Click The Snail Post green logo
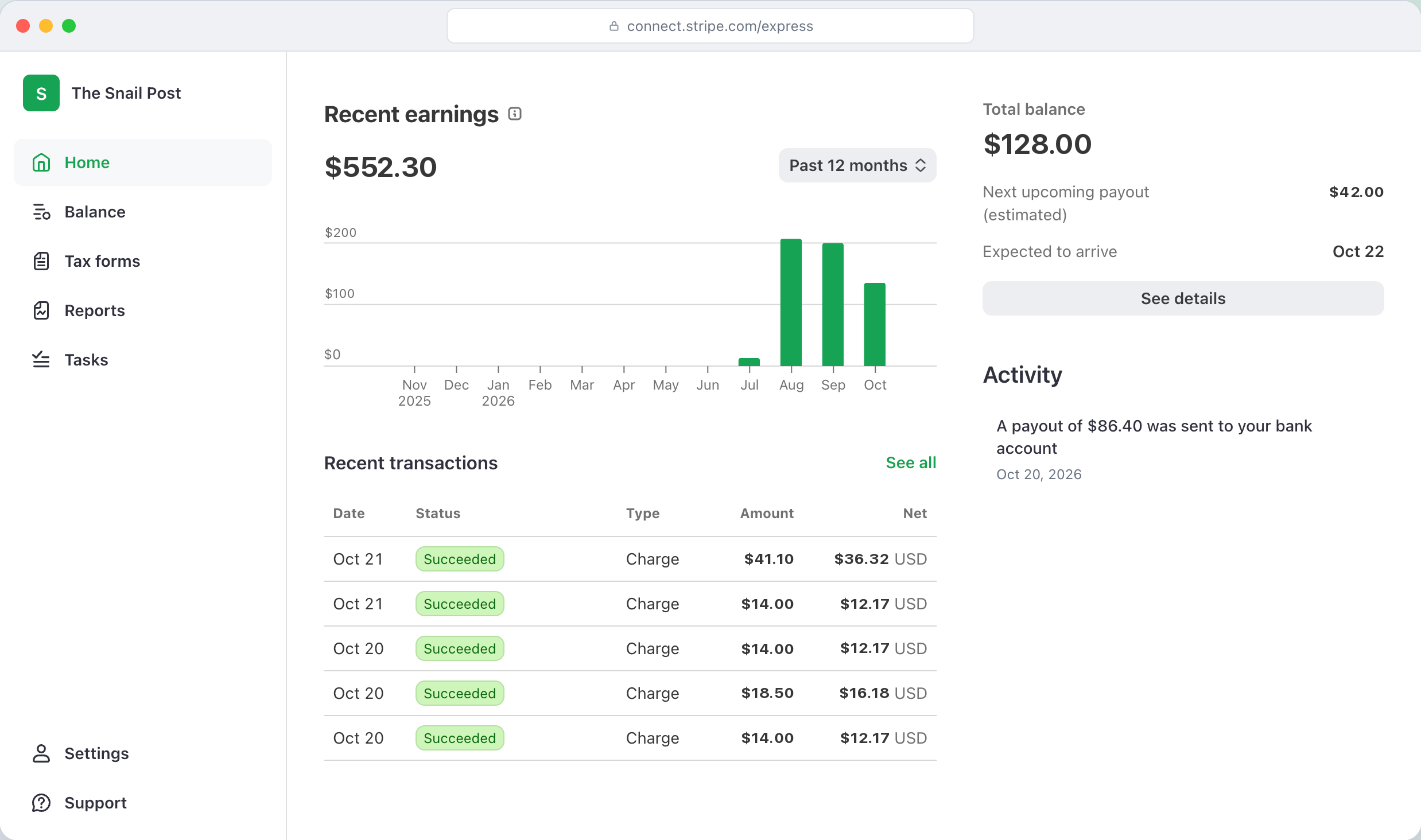Screen dimensions: 1421x840 coord(41,93)
